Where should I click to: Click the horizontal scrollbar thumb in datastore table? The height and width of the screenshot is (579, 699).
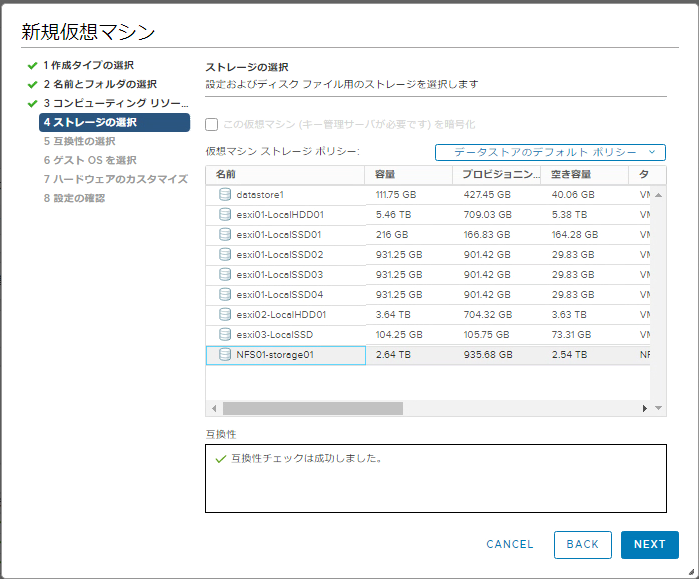point(313,408)
